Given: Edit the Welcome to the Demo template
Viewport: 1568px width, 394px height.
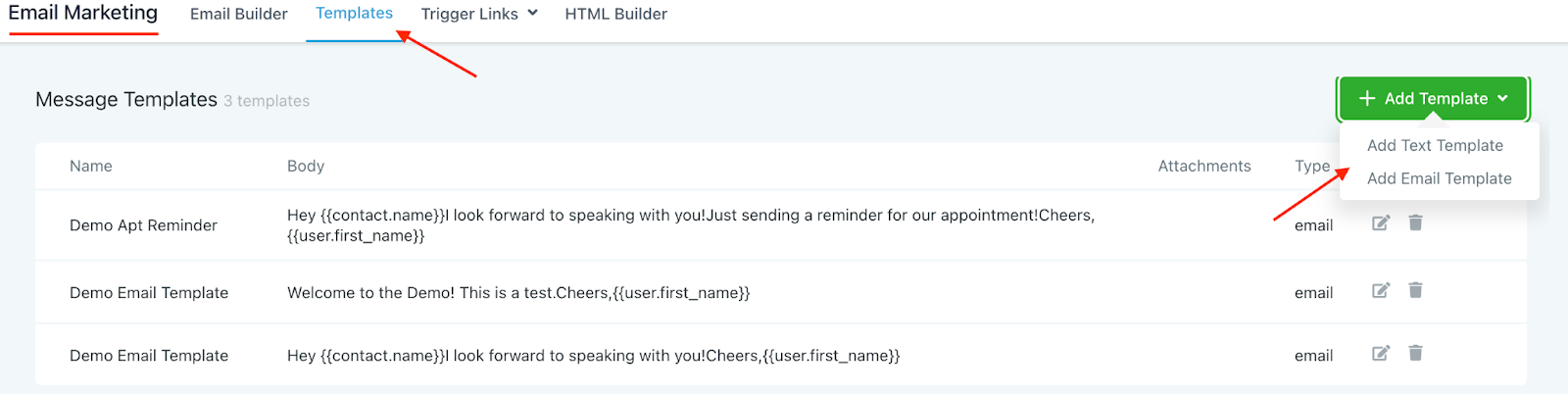Looking at the screenshot, I should pos(1381,290).
